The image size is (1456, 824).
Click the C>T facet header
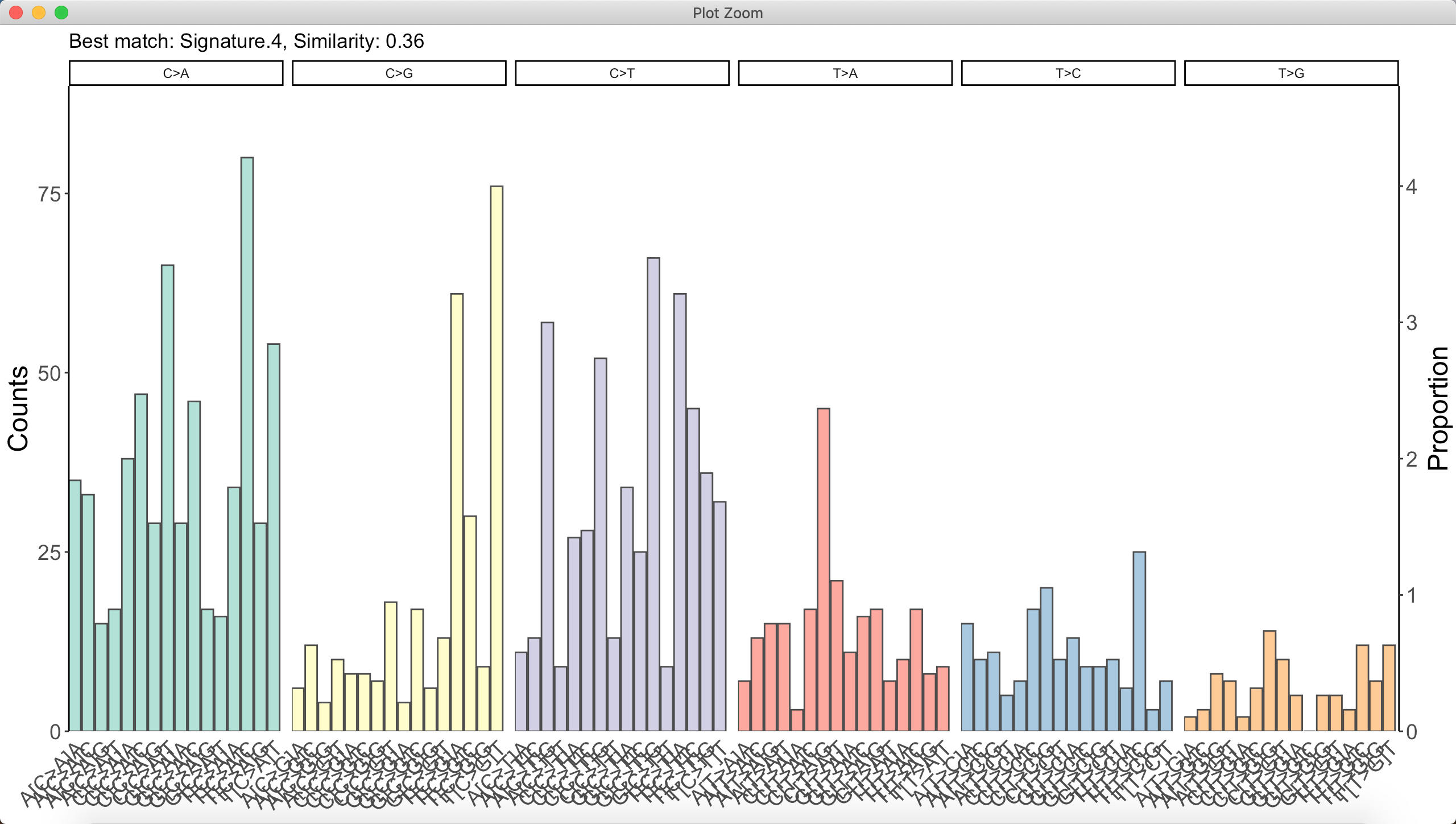(622, 73)
